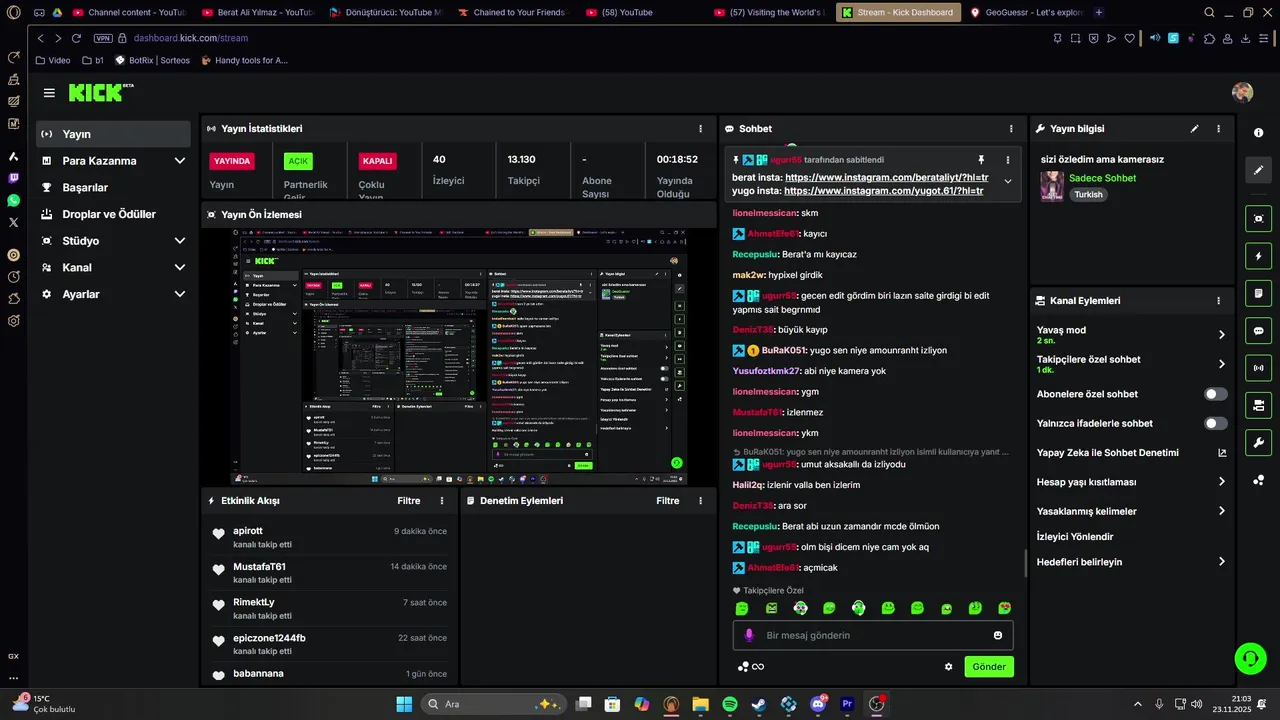The height and width of the screenshot is (720, 1280).
Task: Click the Windows taskbar Ara search box
Action: pyautogui.click(x=493, y=704)
